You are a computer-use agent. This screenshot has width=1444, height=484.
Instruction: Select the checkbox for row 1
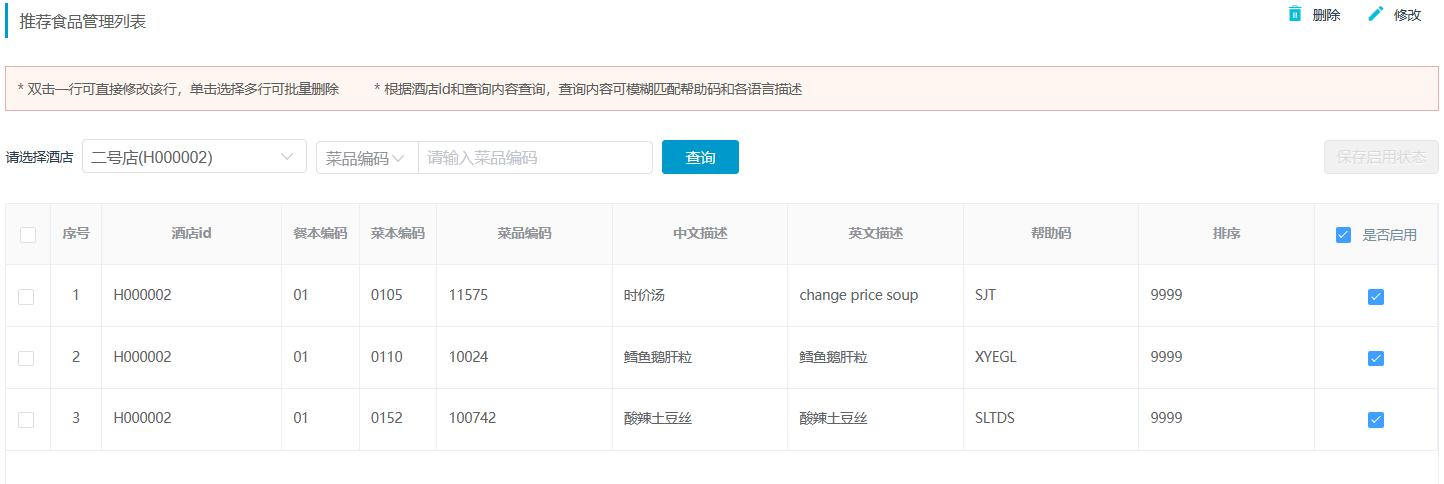[26, 296]
